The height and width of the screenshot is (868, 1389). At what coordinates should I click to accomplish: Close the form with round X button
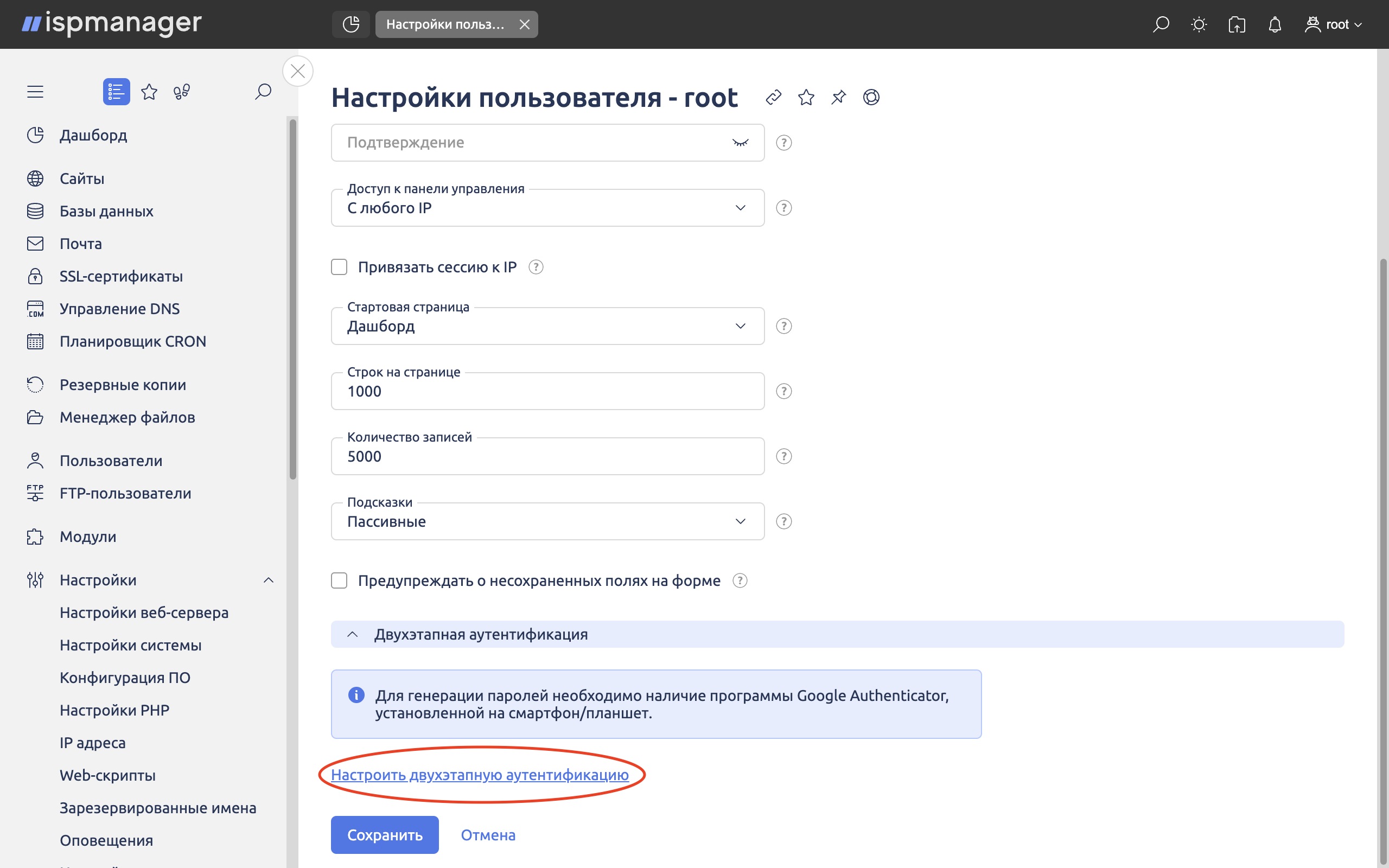(x=298, y=71)
